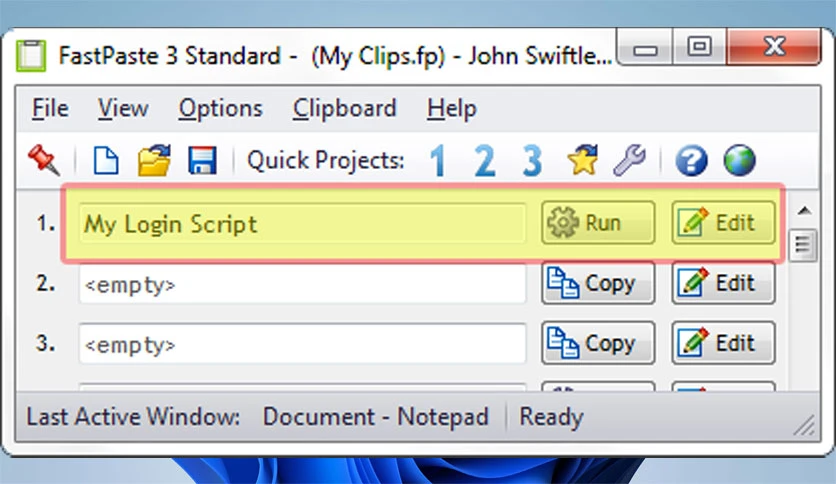Load Quick Project 3

tap(532, 160)
